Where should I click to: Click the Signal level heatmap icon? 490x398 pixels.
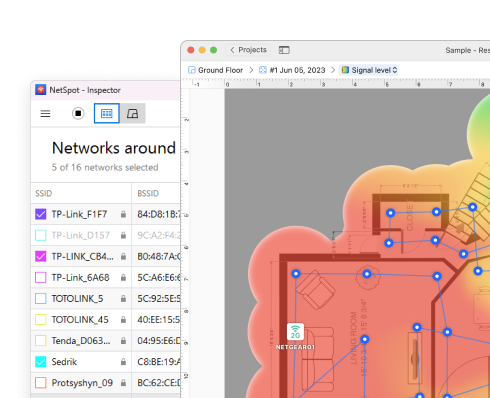coord(345,70)
